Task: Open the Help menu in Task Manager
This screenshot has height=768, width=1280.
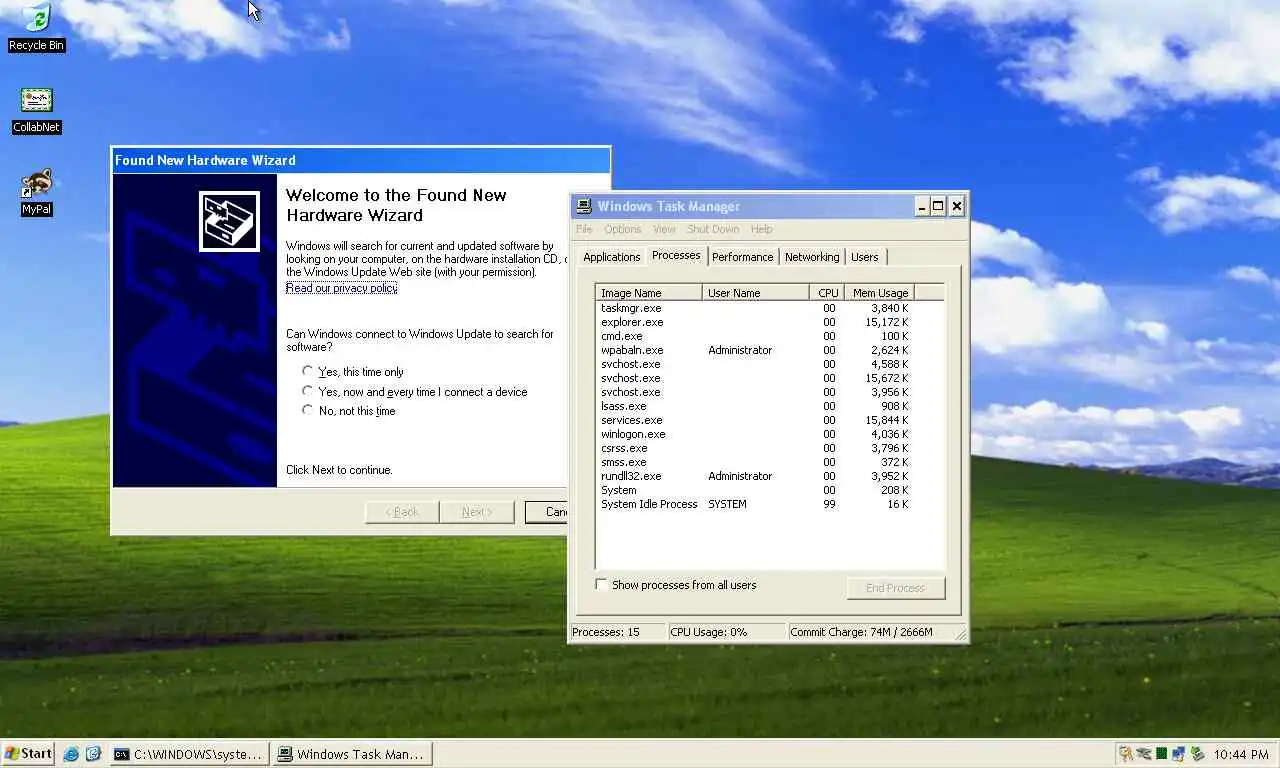Action: point(761,229)
